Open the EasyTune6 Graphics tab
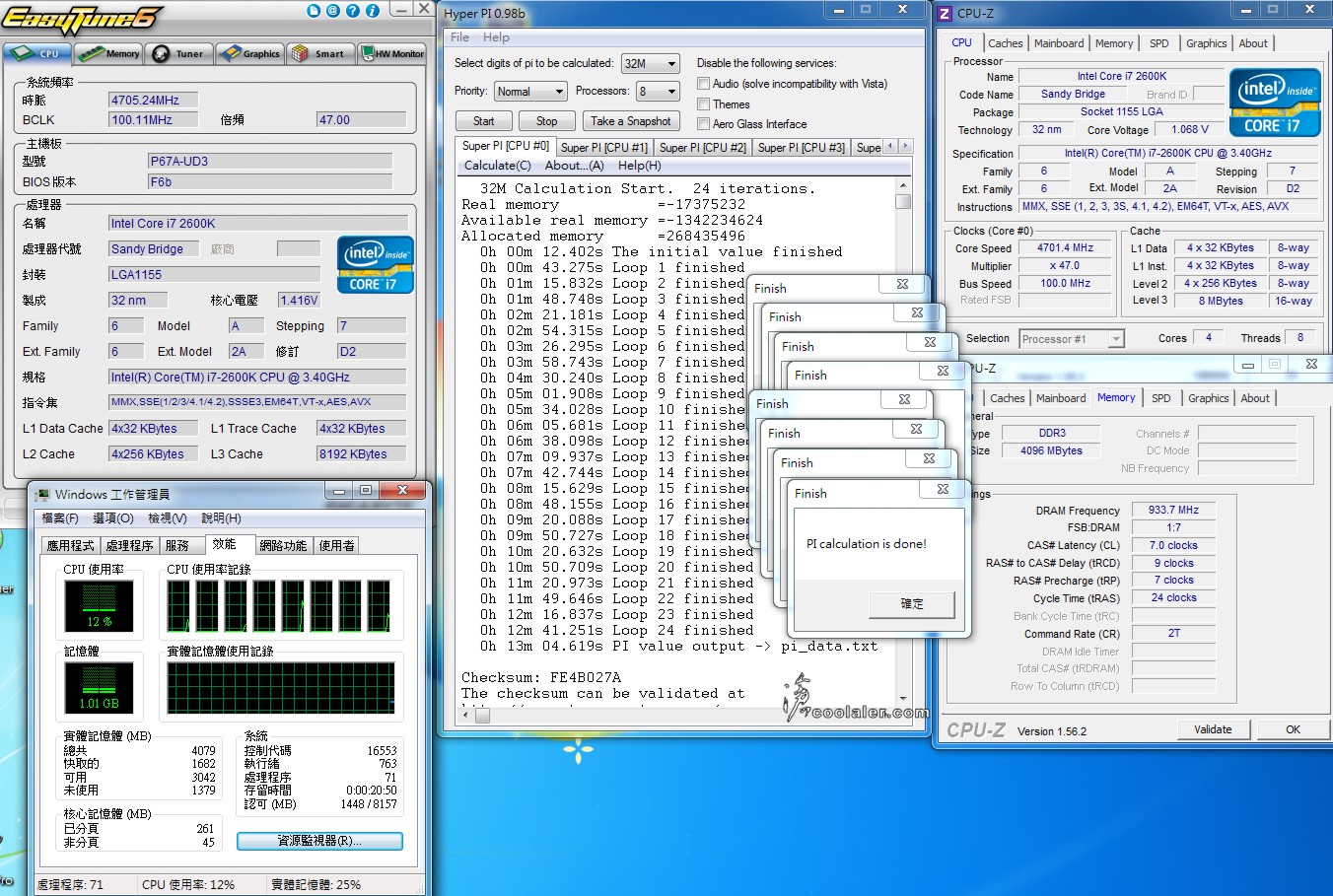Viewport: 1333px width, 896px height. (x=250, y=53)
